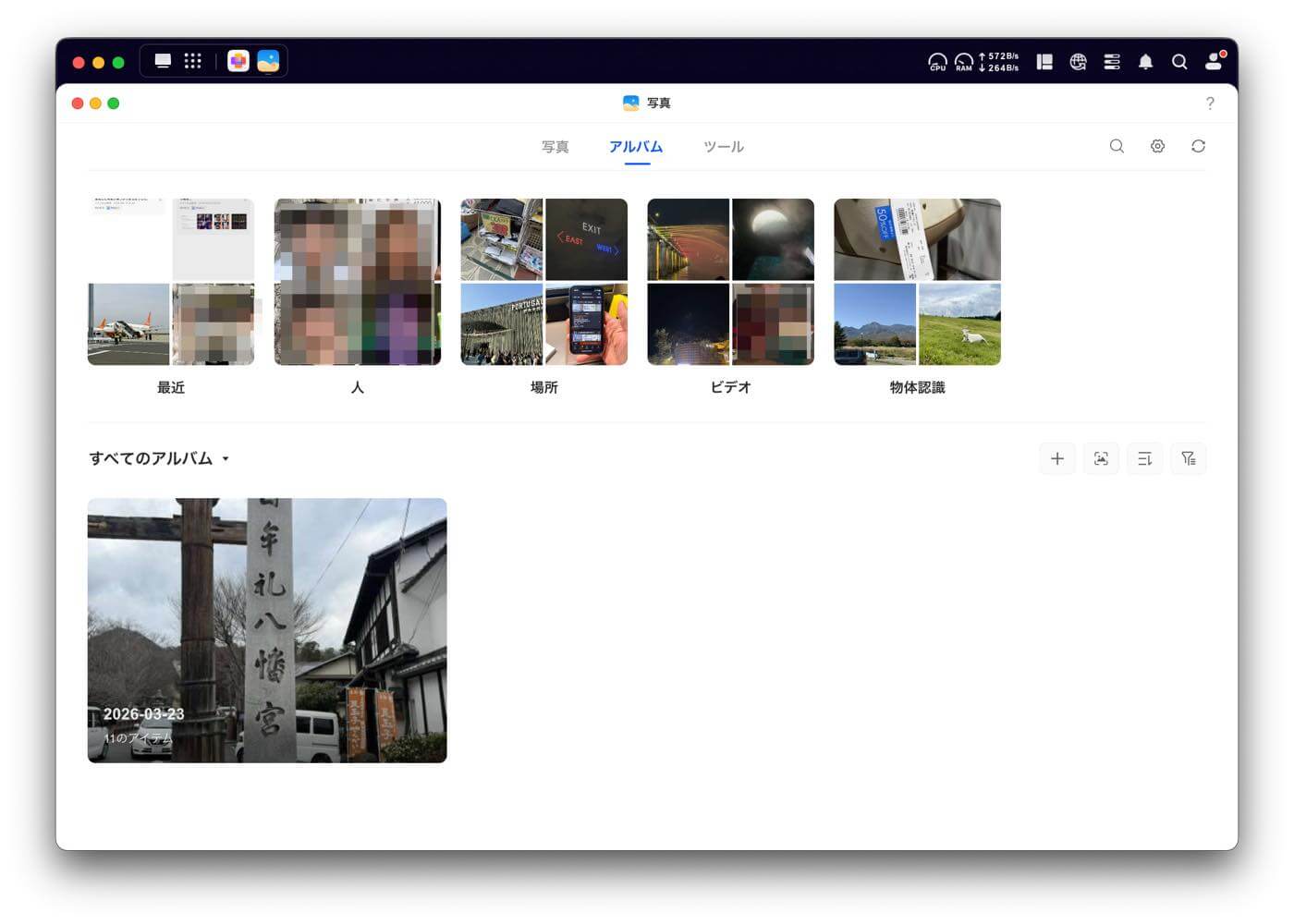Click the search magnifier in Photos toolbar

point(1117,146)
